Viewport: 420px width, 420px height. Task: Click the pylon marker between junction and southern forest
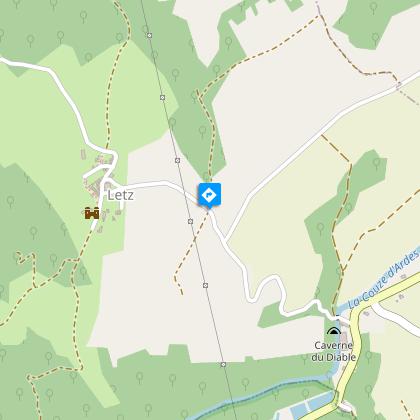pyautogui.click(x=206, y=285)
